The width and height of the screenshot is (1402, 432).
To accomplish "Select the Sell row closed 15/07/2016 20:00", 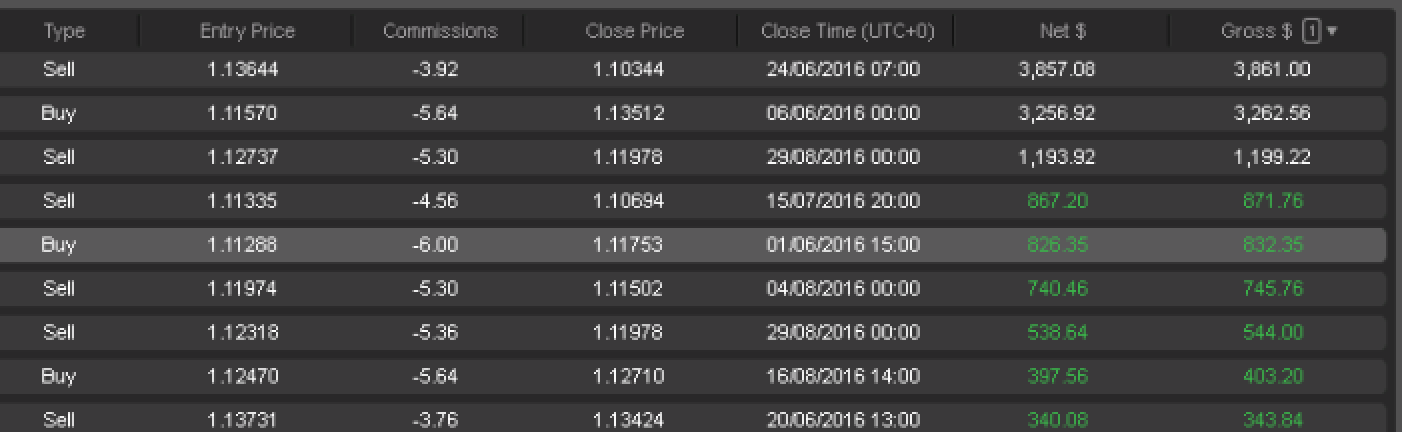I will coord(692,201).
